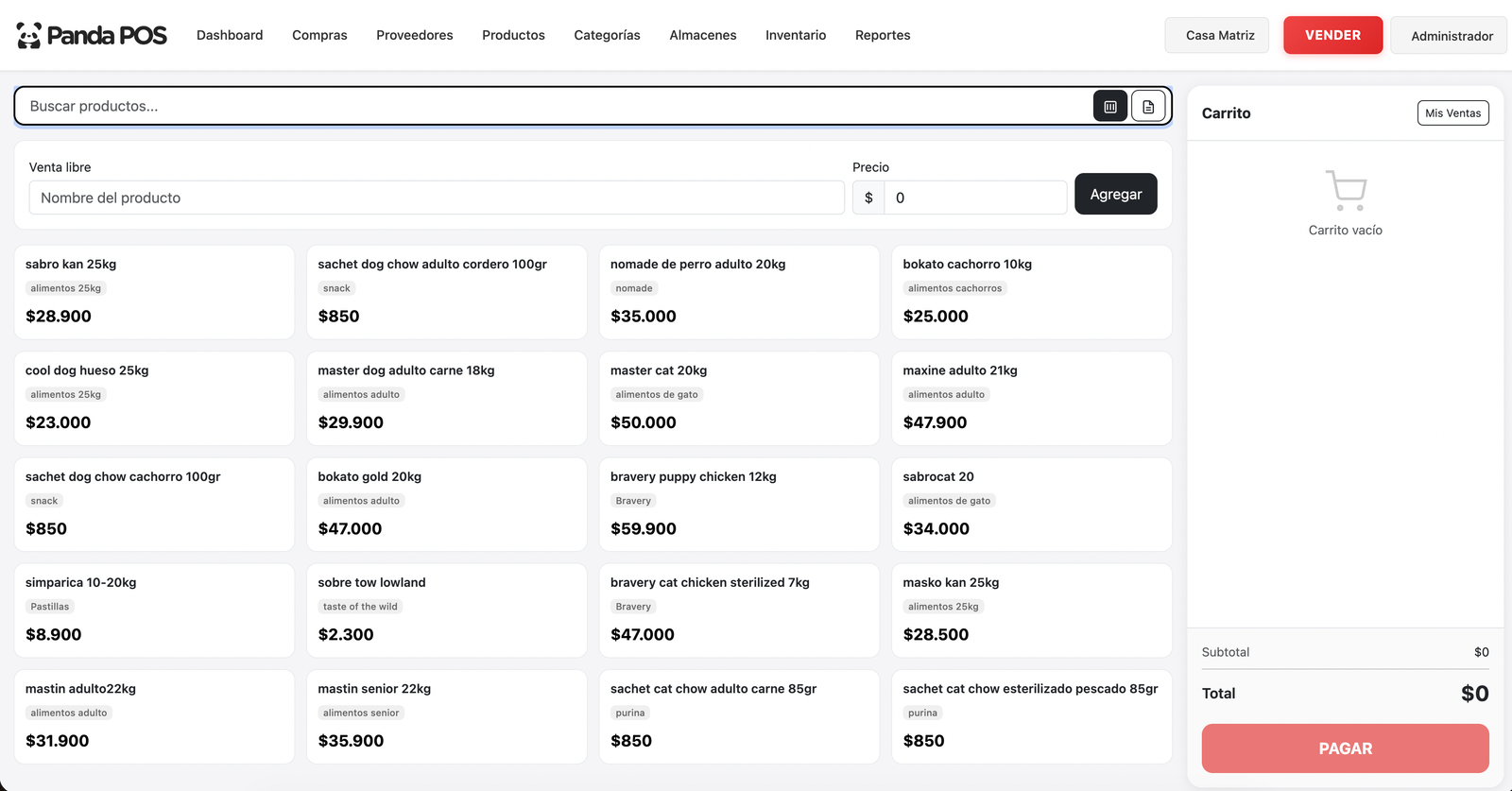
Task: Go to the Dashboard menu
Action: click(x=230, y=35)
